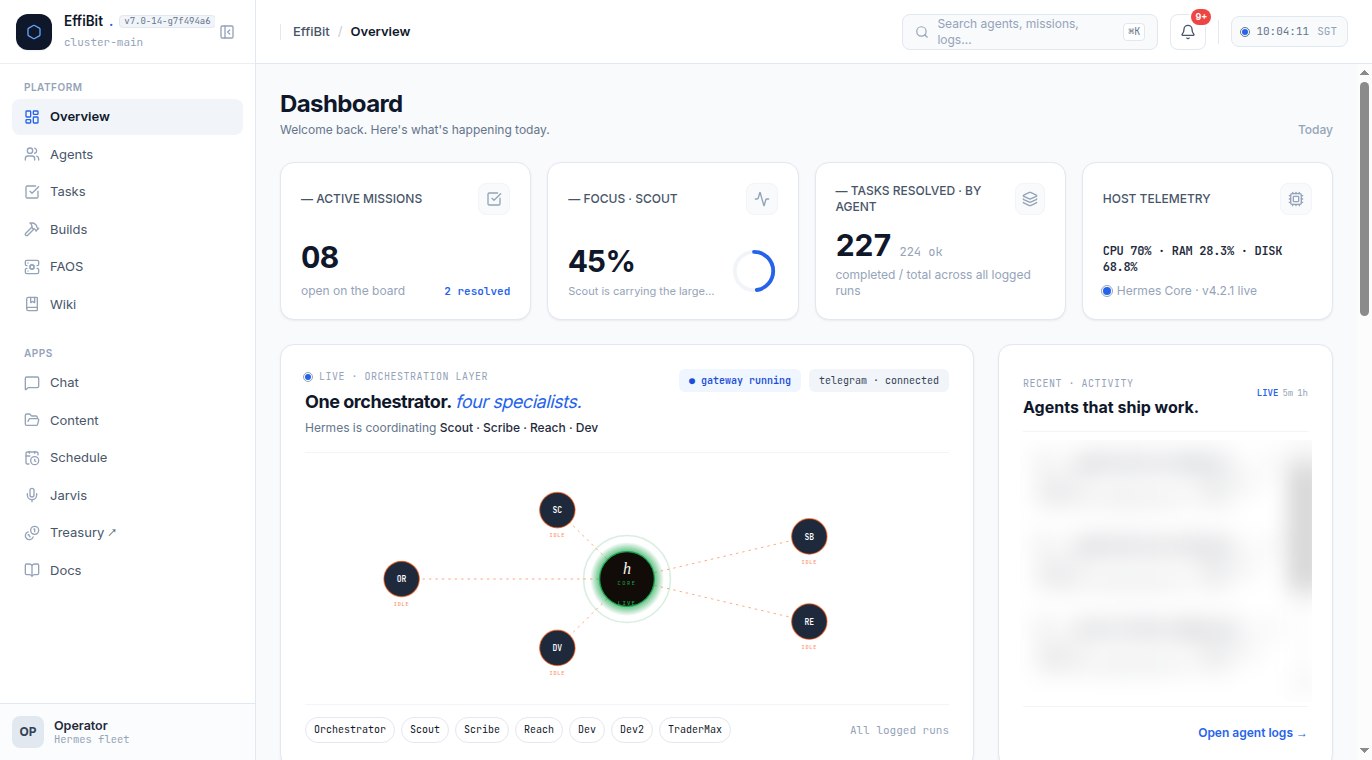Image resolution: width=1372 pixels, height=760 pixels.
Task: Click the OP operator avatar
Action: (x=28, y=732)
